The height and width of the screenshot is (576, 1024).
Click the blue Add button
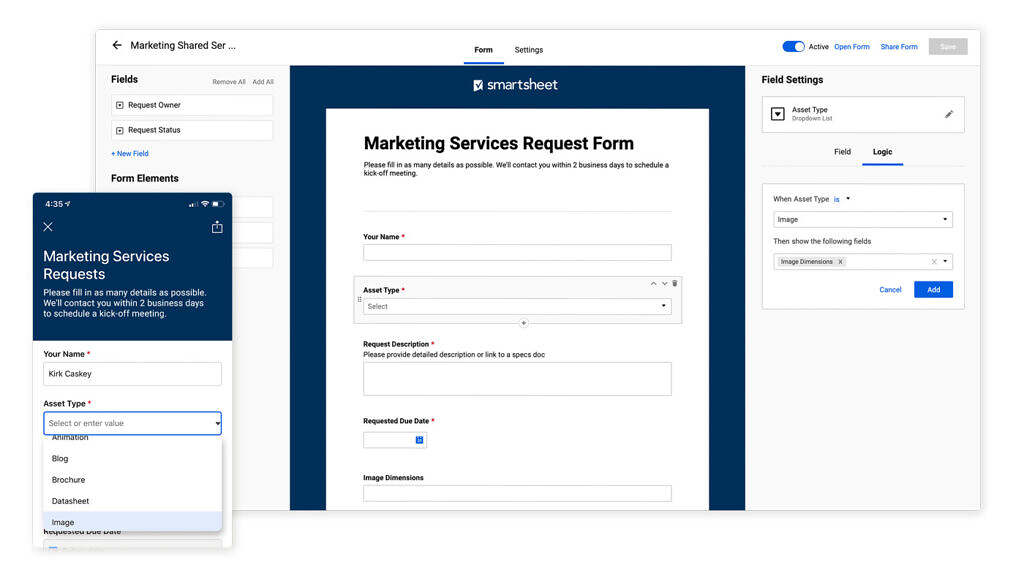pyautogui.click(x=932, y=290)
